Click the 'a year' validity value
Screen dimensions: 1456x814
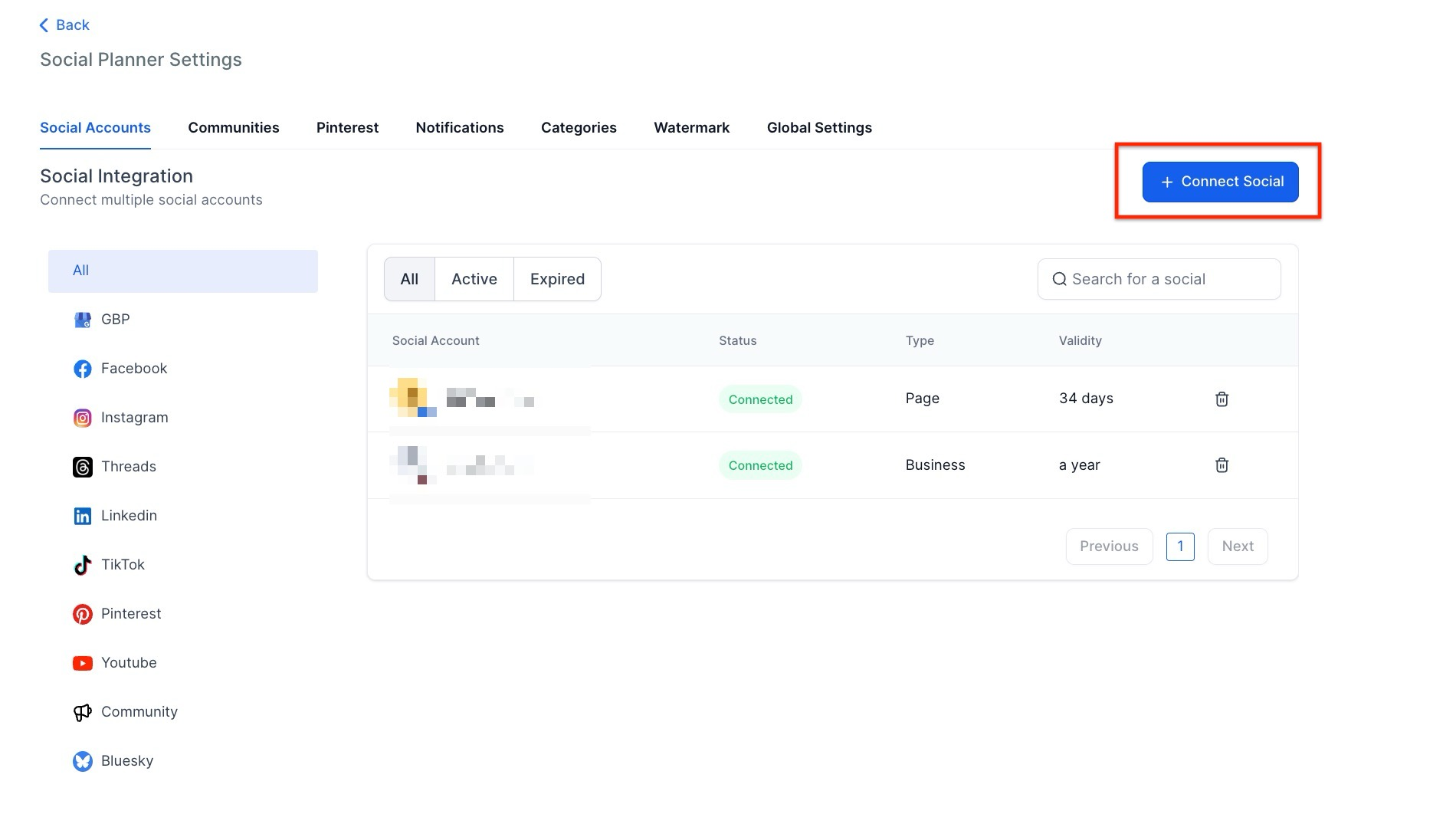click(1079, 465)
